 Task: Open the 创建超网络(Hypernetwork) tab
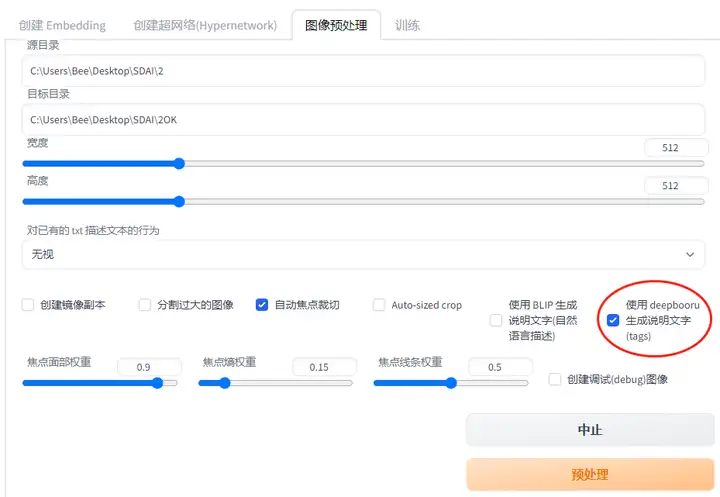pos(205,25)
